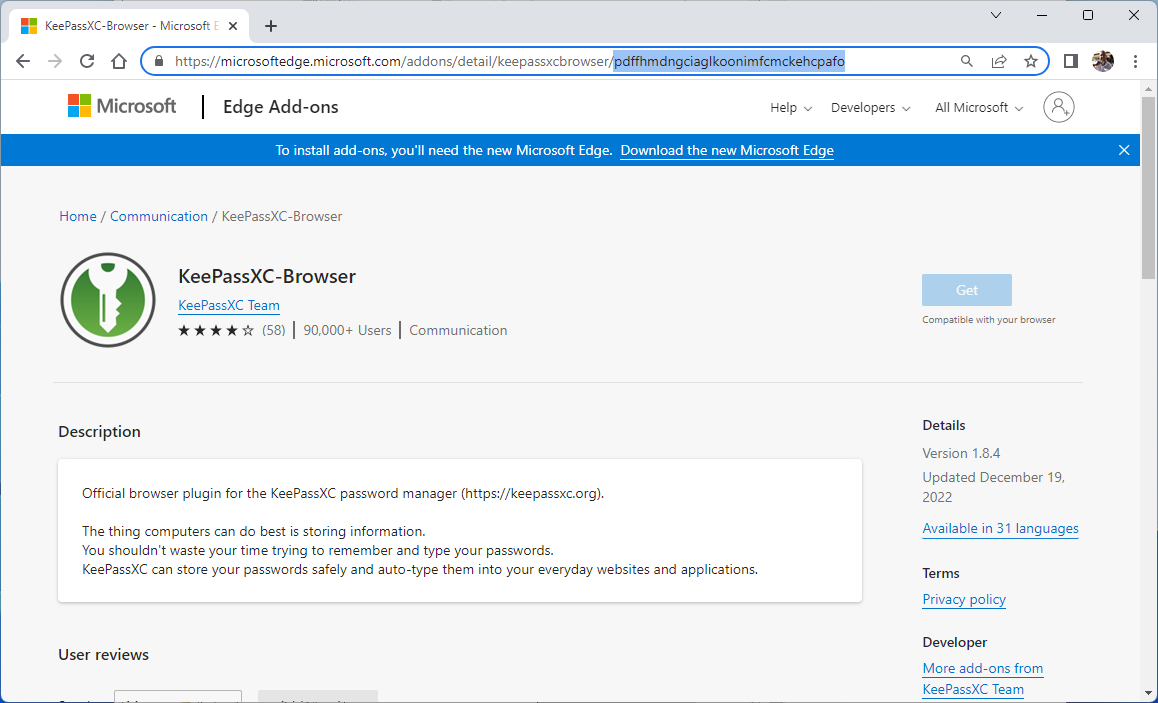Open the All Microsoft dropdown
Viewport: 1158px width, 703px height.
point(977,107)
